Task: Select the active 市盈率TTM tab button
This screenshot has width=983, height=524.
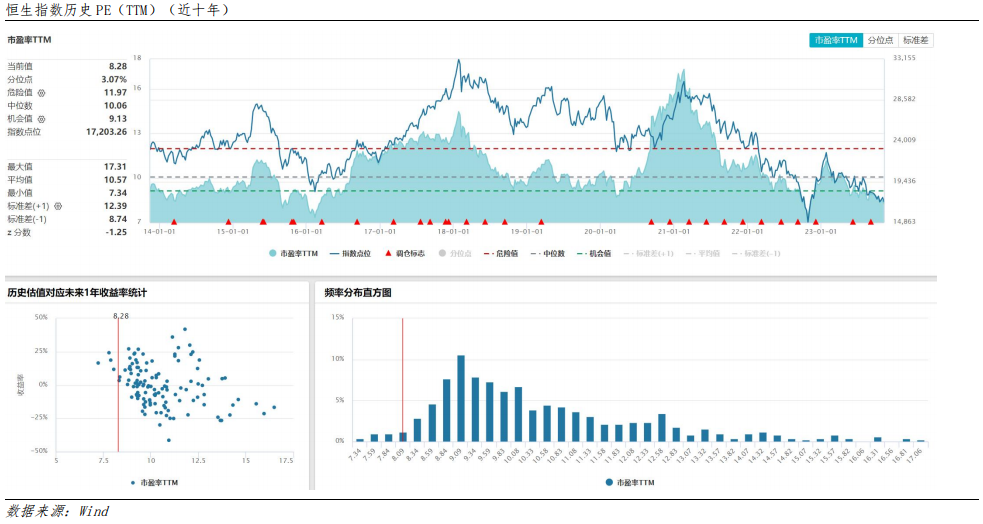Action: click(836, 40)
